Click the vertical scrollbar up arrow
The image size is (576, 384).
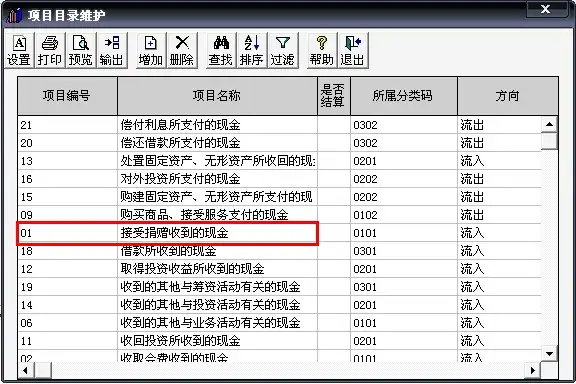click(549, 124)
